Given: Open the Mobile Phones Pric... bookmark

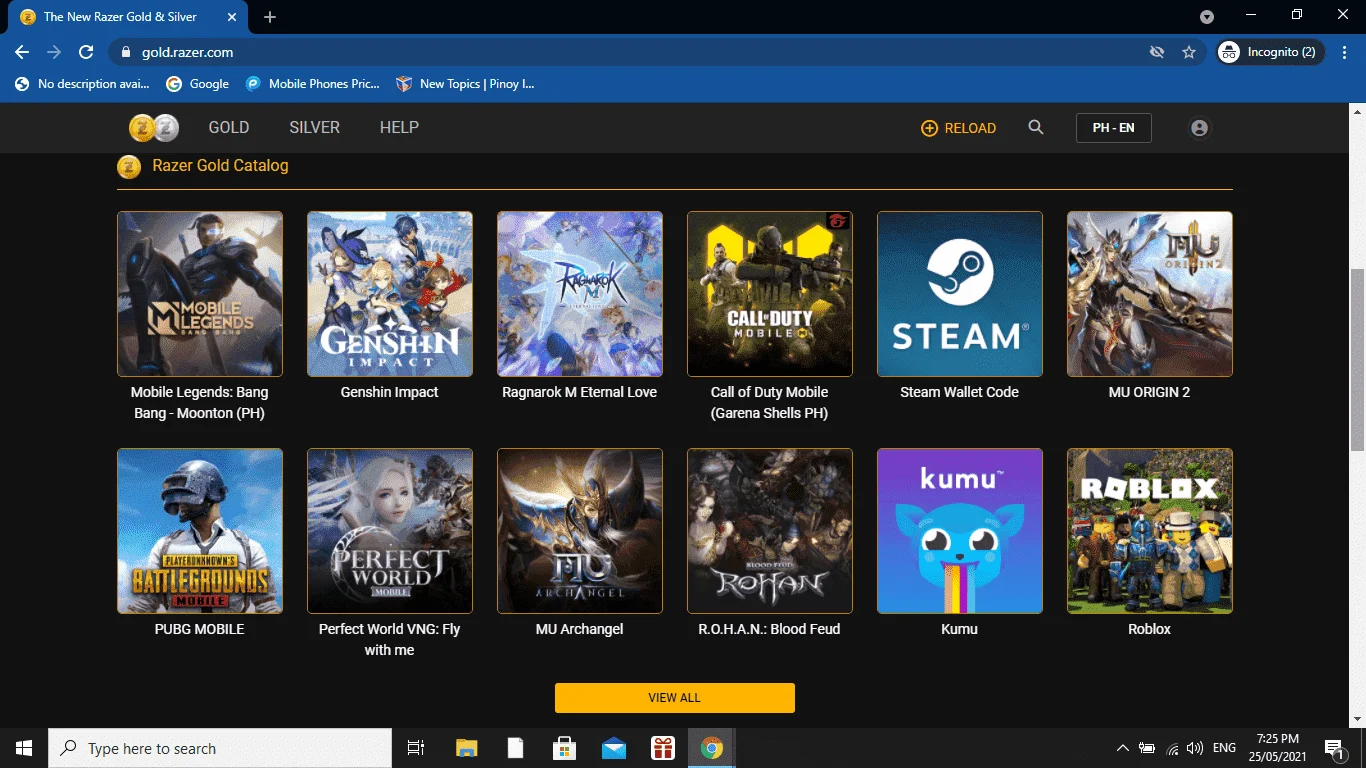Looking at the screenshot, I should pyautogui.click(x=313, y=84).
